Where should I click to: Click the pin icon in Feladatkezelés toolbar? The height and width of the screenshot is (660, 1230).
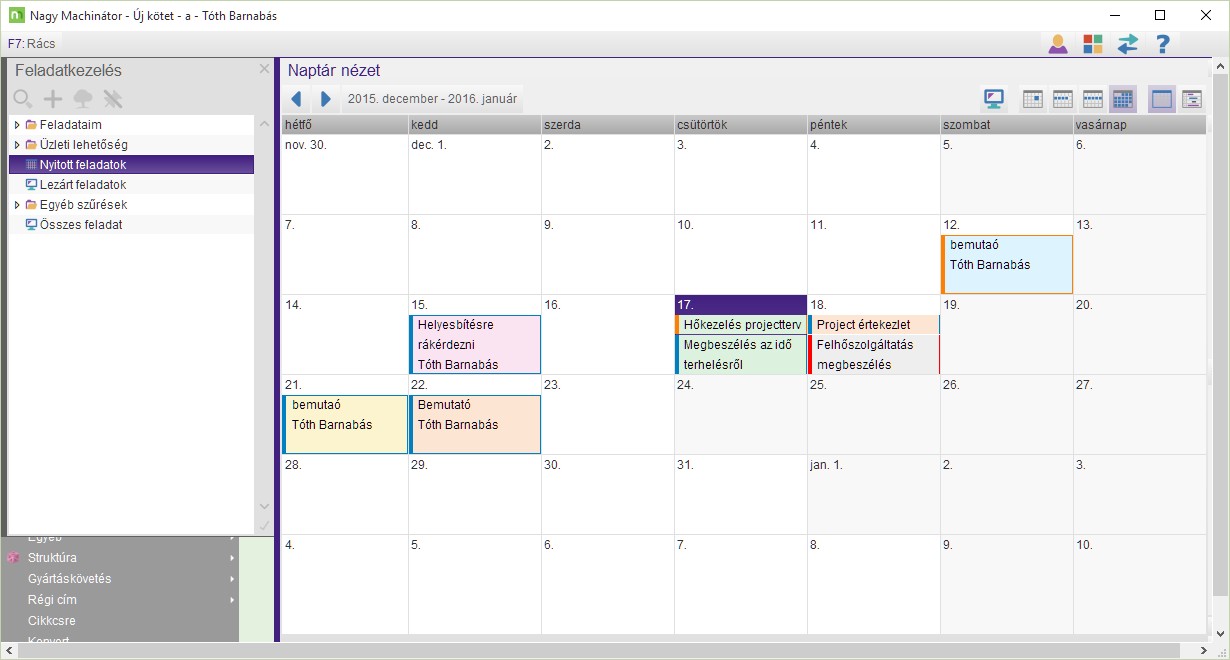[x=112, y=99]
